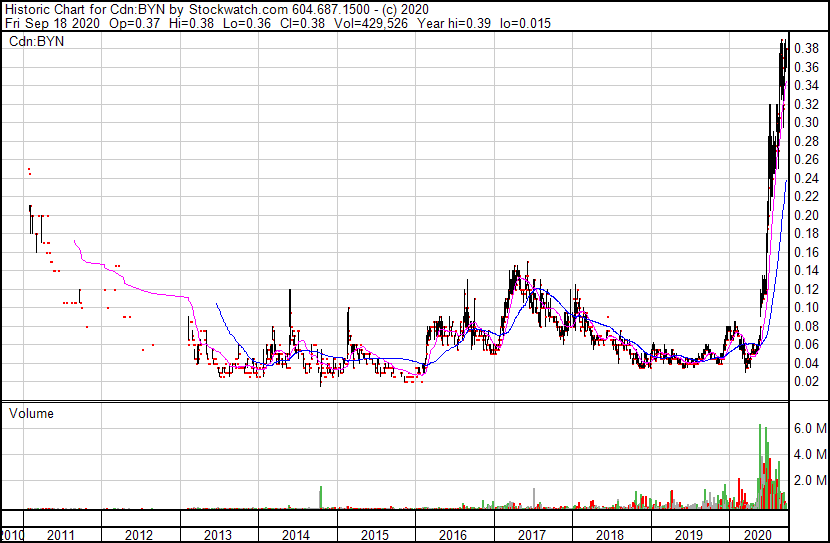Click the 0.38 price axis label

pos(806,48)
